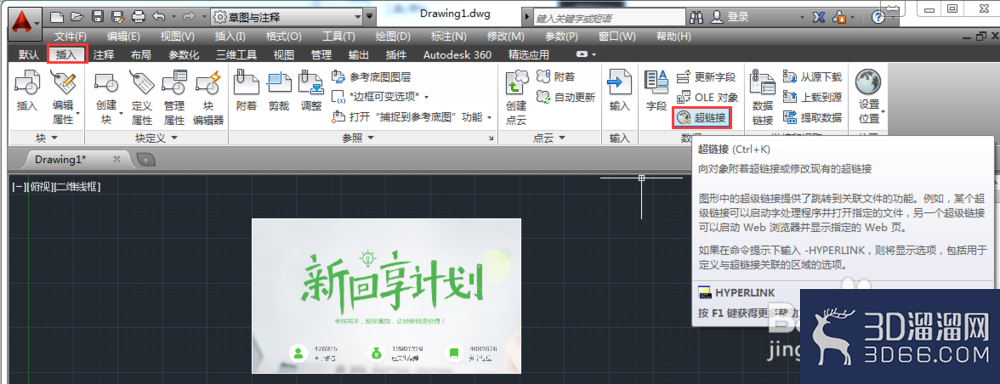The image size is (1000, 384).
Task: Open the 帮助(H) menu
Action: click(673, 36)
